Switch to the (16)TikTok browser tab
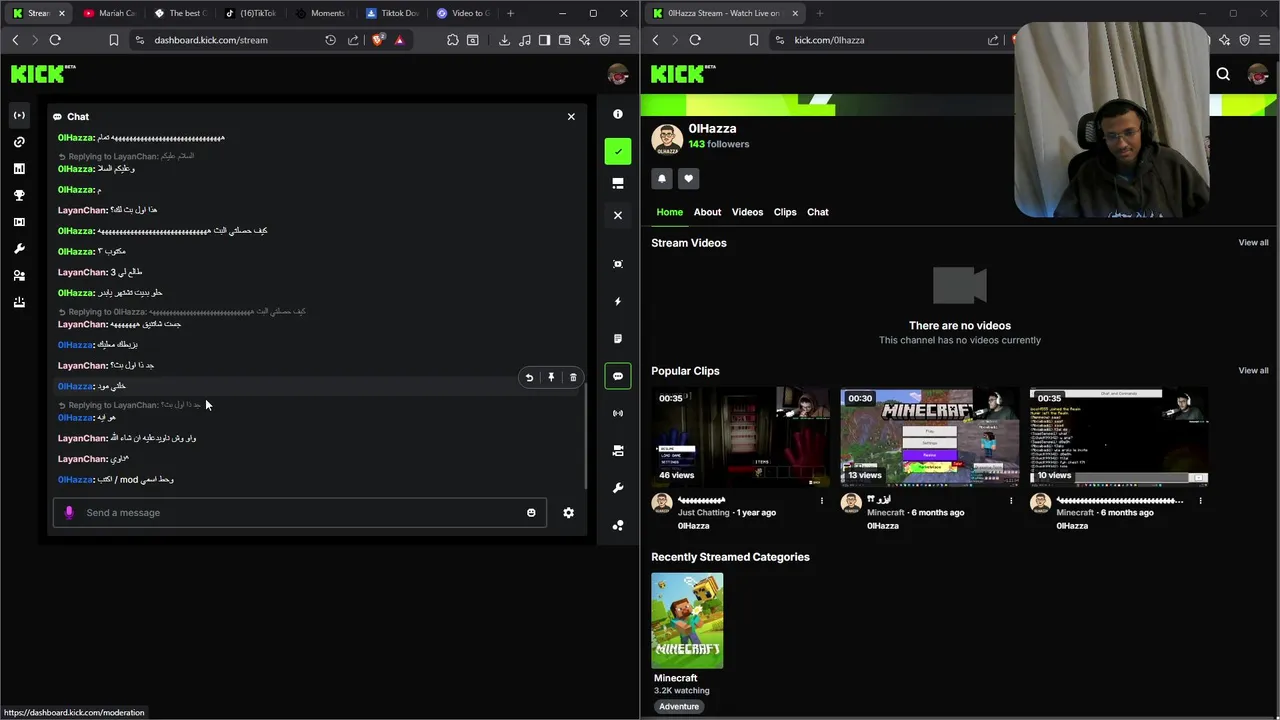This screenshot has width=1280, height=720. pos(250,13)
